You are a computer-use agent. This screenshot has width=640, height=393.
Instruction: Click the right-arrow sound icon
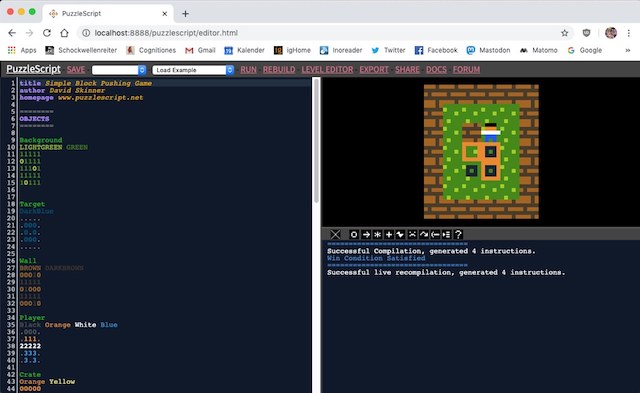tap(366, 234)
